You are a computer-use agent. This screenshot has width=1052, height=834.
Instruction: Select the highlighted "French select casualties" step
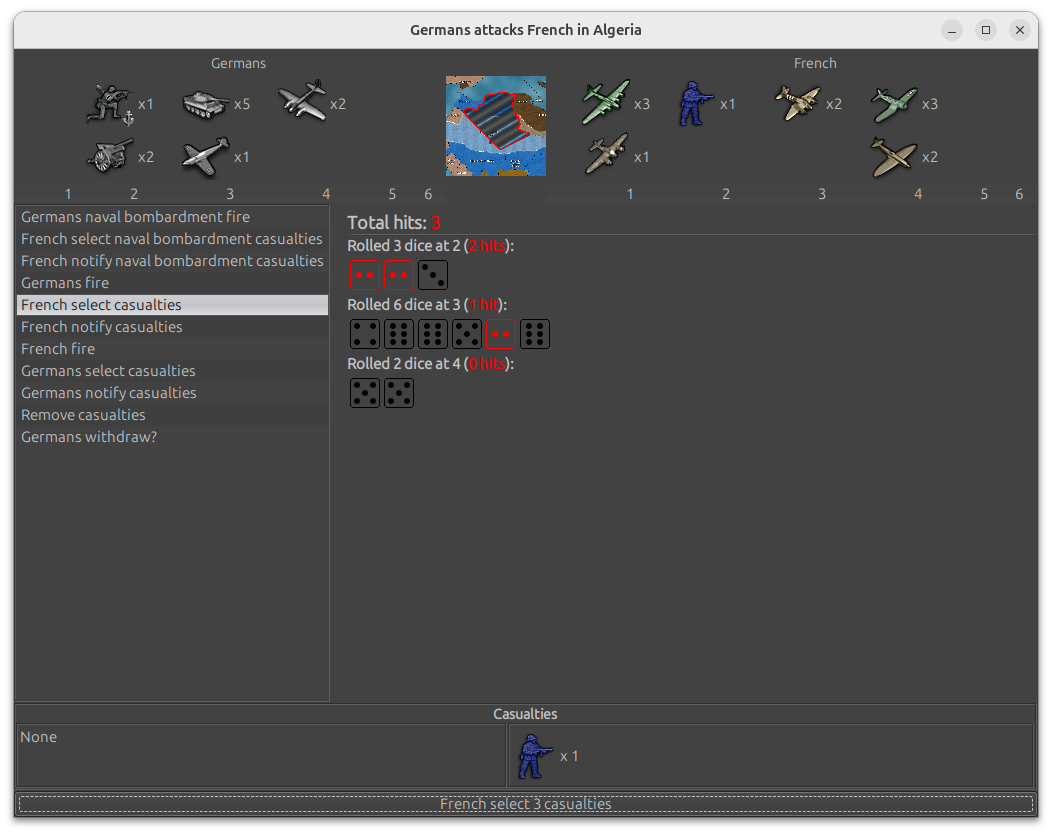[101, 305]
